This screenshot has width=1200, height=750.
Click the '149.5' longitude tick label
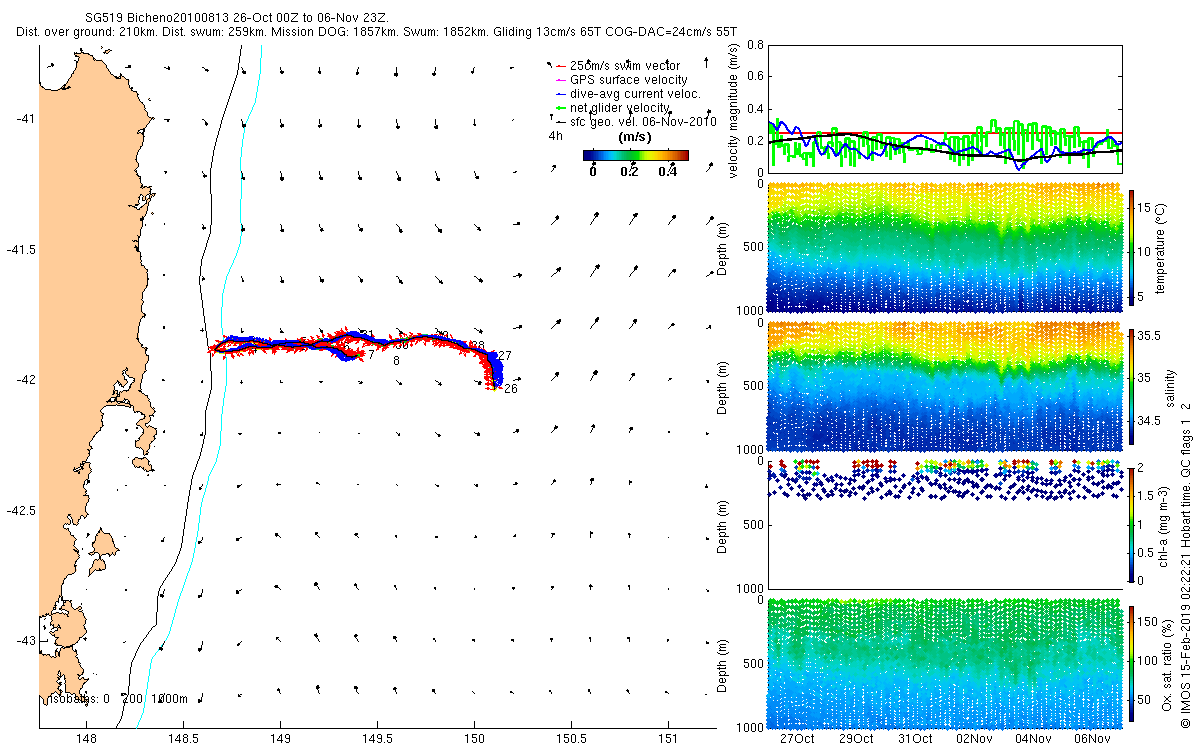(377, 739)
